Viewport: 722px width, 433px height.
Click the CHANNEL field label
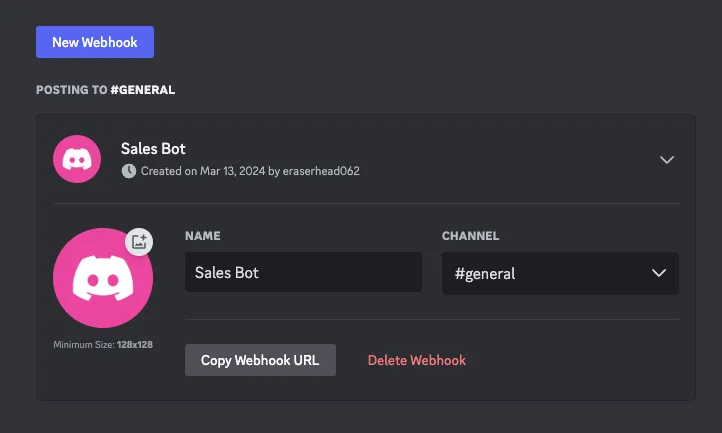point(471,236)
